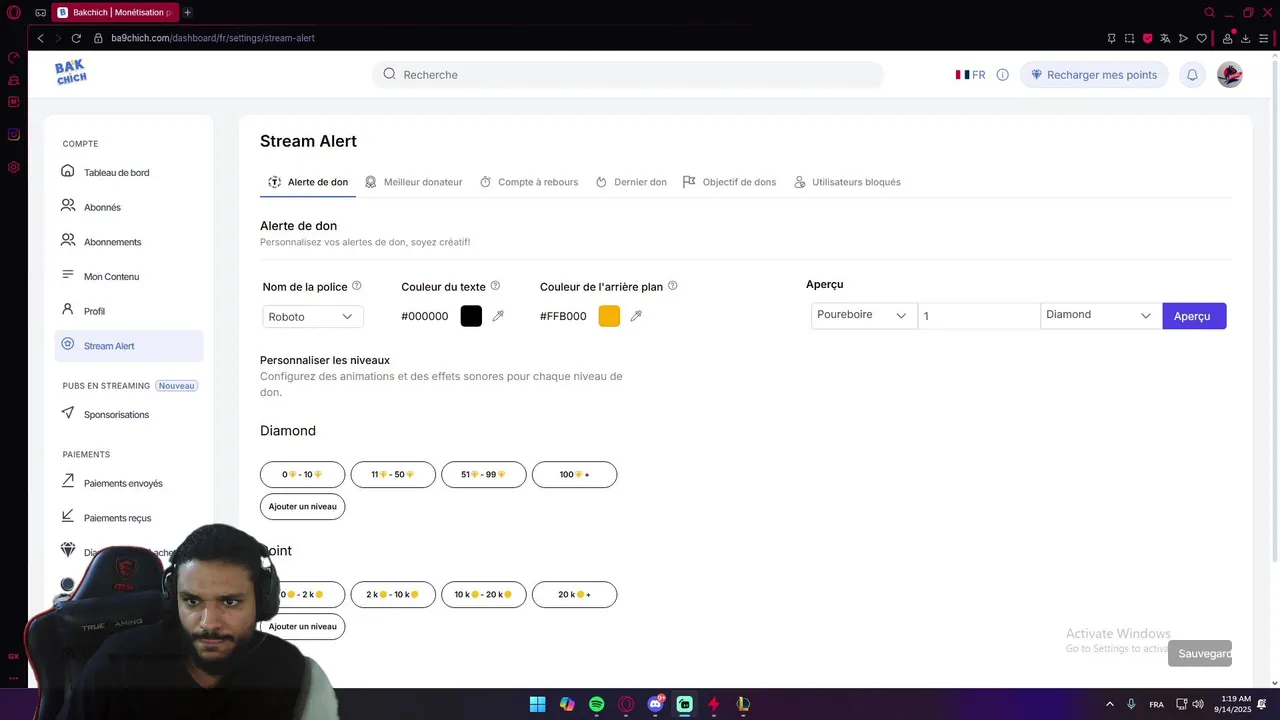Open Paiements envoyés in sidebar

click(129, 483)
